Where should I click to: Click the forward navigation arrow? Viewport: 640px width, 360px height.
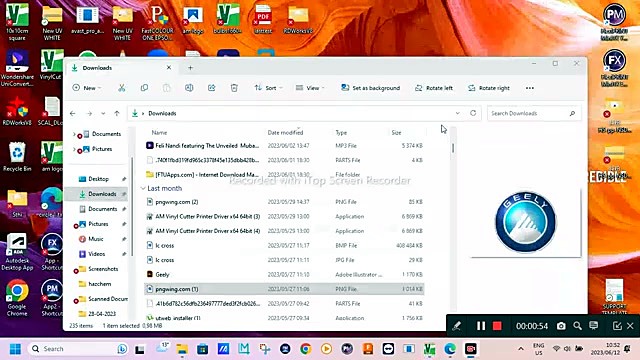[x=89, y=113]
